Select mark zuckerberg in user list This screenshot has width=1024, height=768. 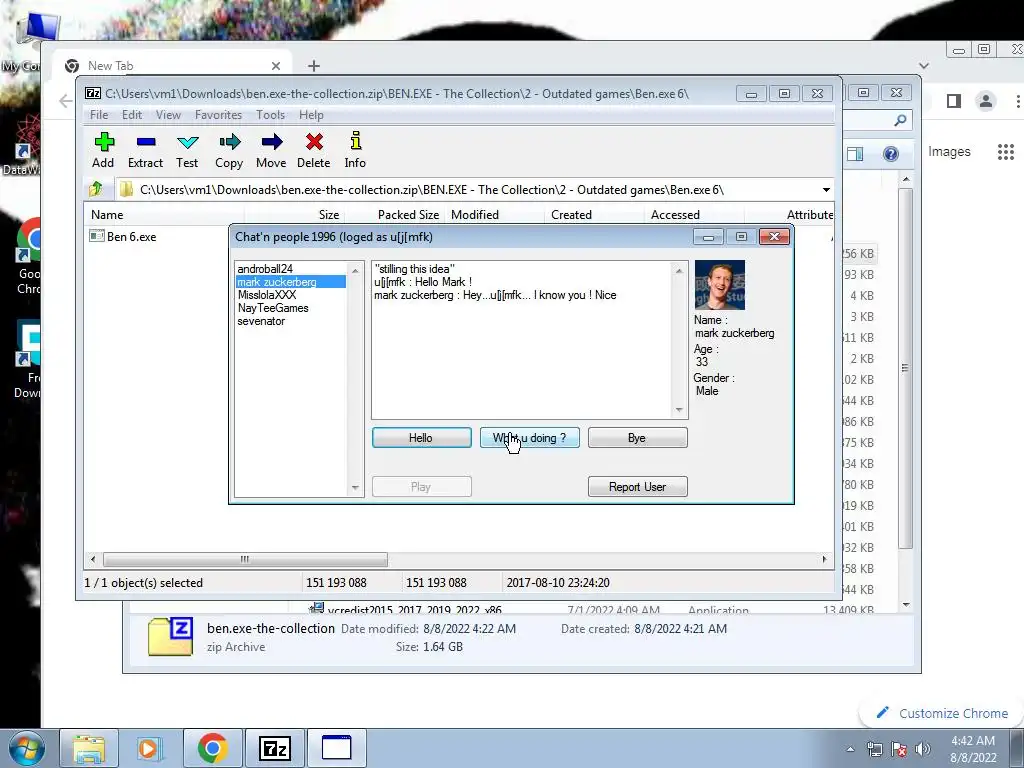point(291,282)
